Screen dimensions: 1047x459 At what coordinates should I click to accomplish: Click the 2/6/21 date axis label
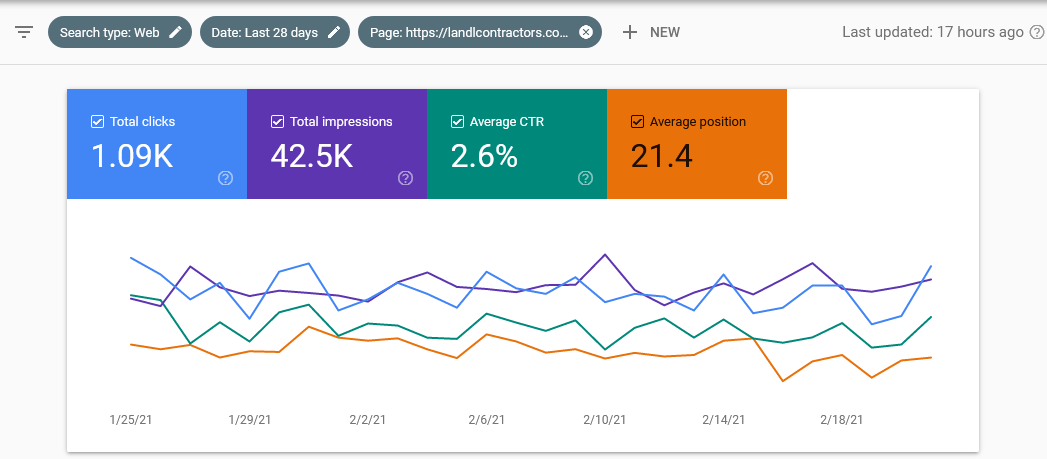(486, 420)
